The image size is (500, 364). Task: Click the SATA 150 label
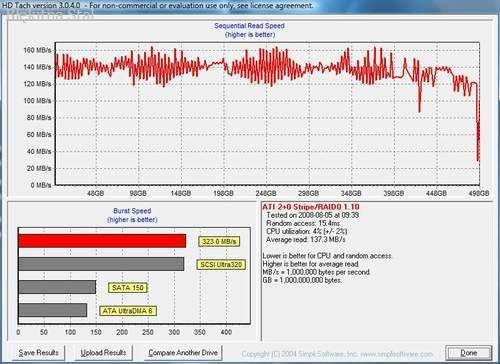[x=128, y=288]
